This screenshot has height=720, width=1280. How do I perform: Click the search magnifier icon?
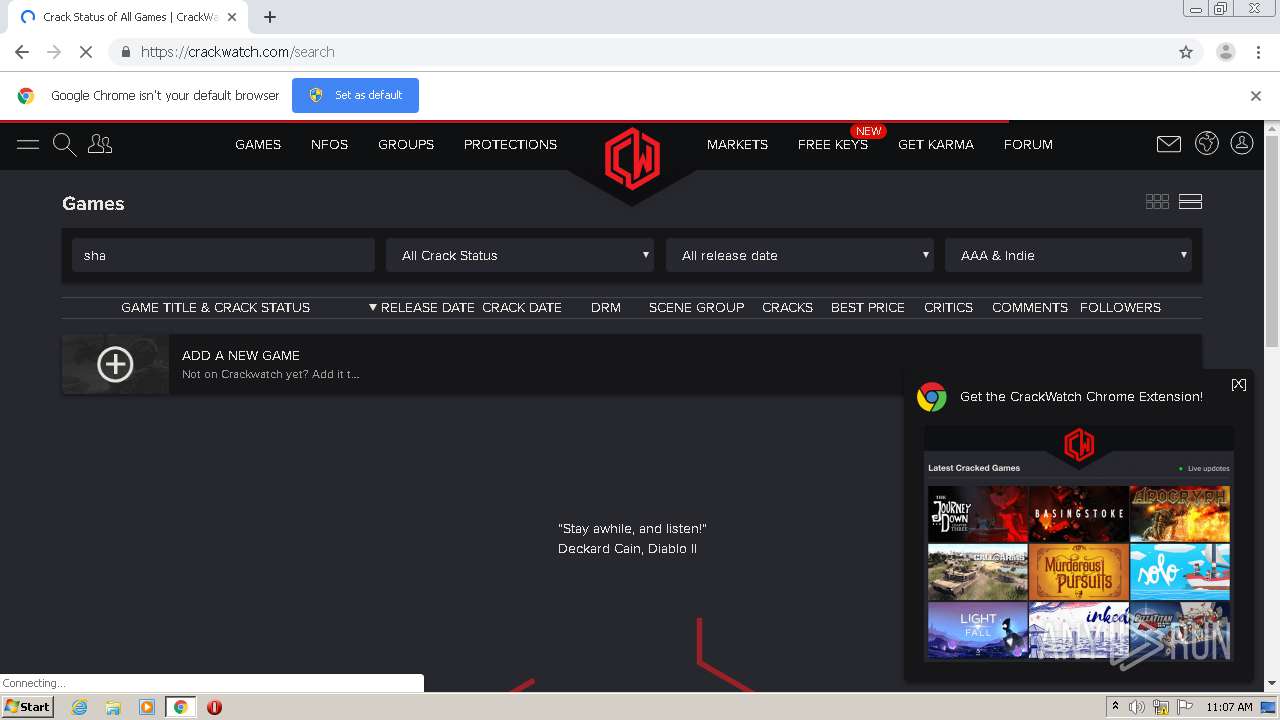point(64,145)
